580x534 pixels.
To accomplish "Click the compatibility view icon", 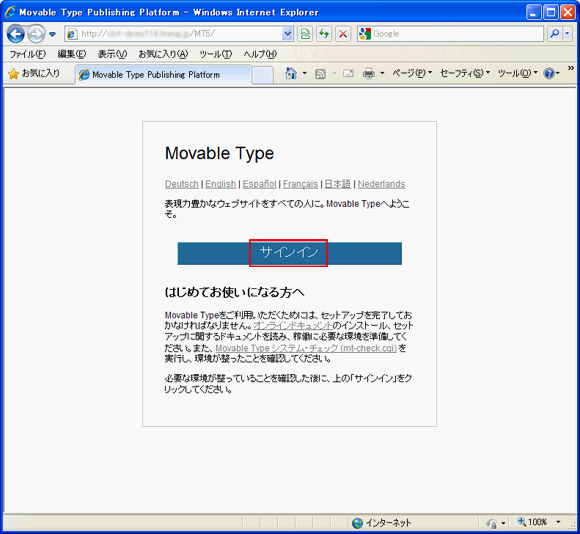I will (305, 34).
